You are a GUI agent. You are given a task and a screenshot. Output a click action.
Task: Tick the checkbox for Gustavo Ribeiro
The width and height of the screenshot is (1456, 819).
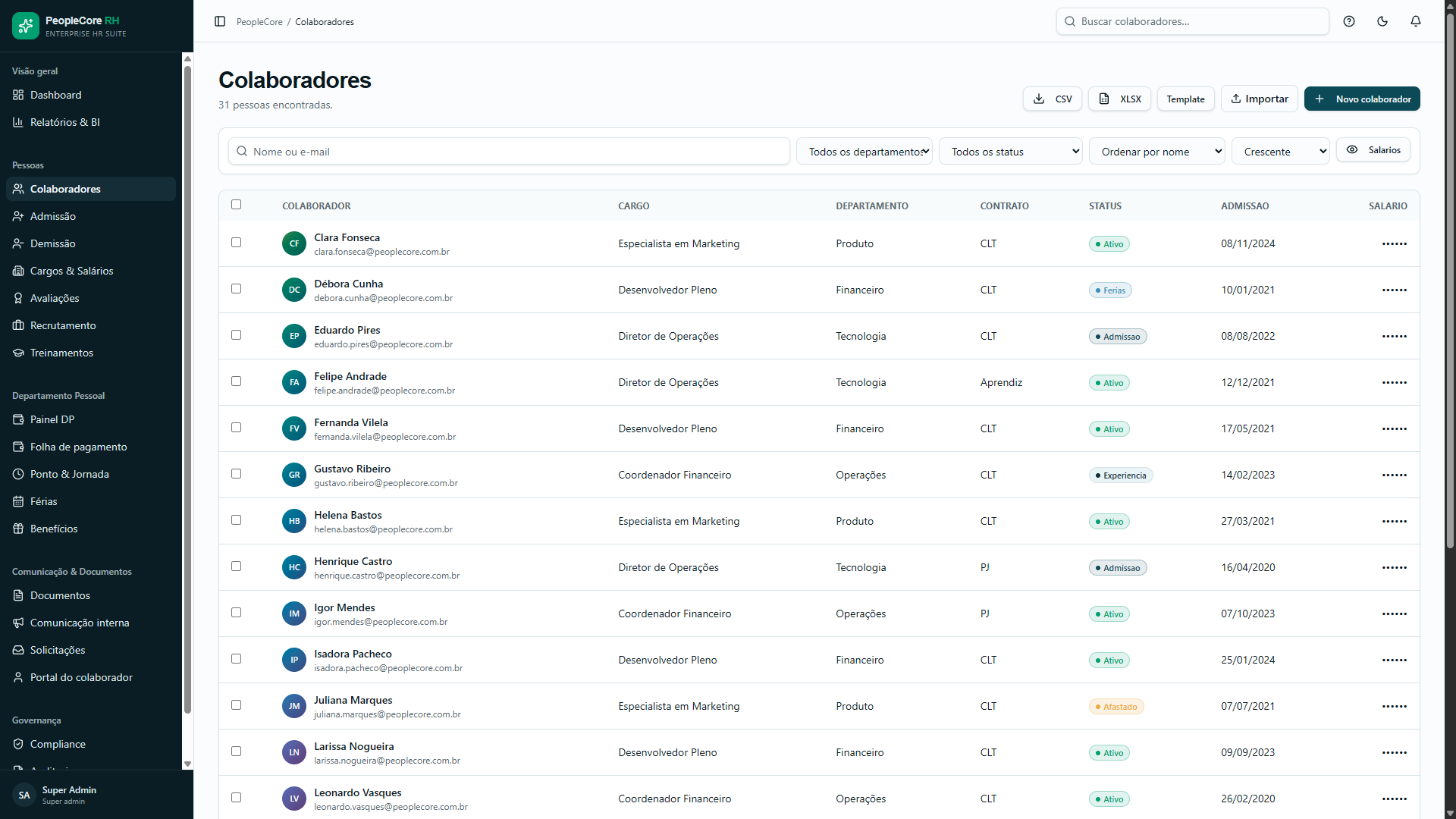[236, 474]
